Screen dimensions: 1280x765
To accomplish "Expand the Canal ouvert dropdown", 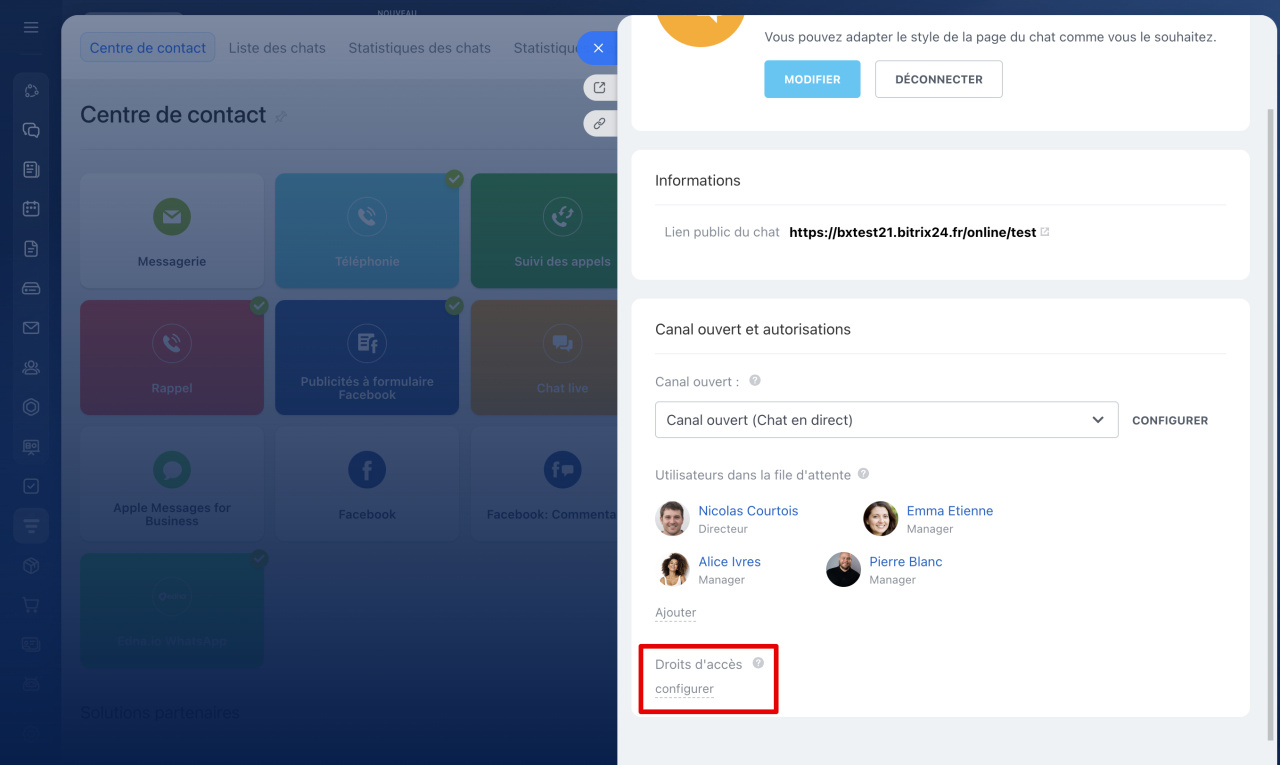I will tap(886, 420).
